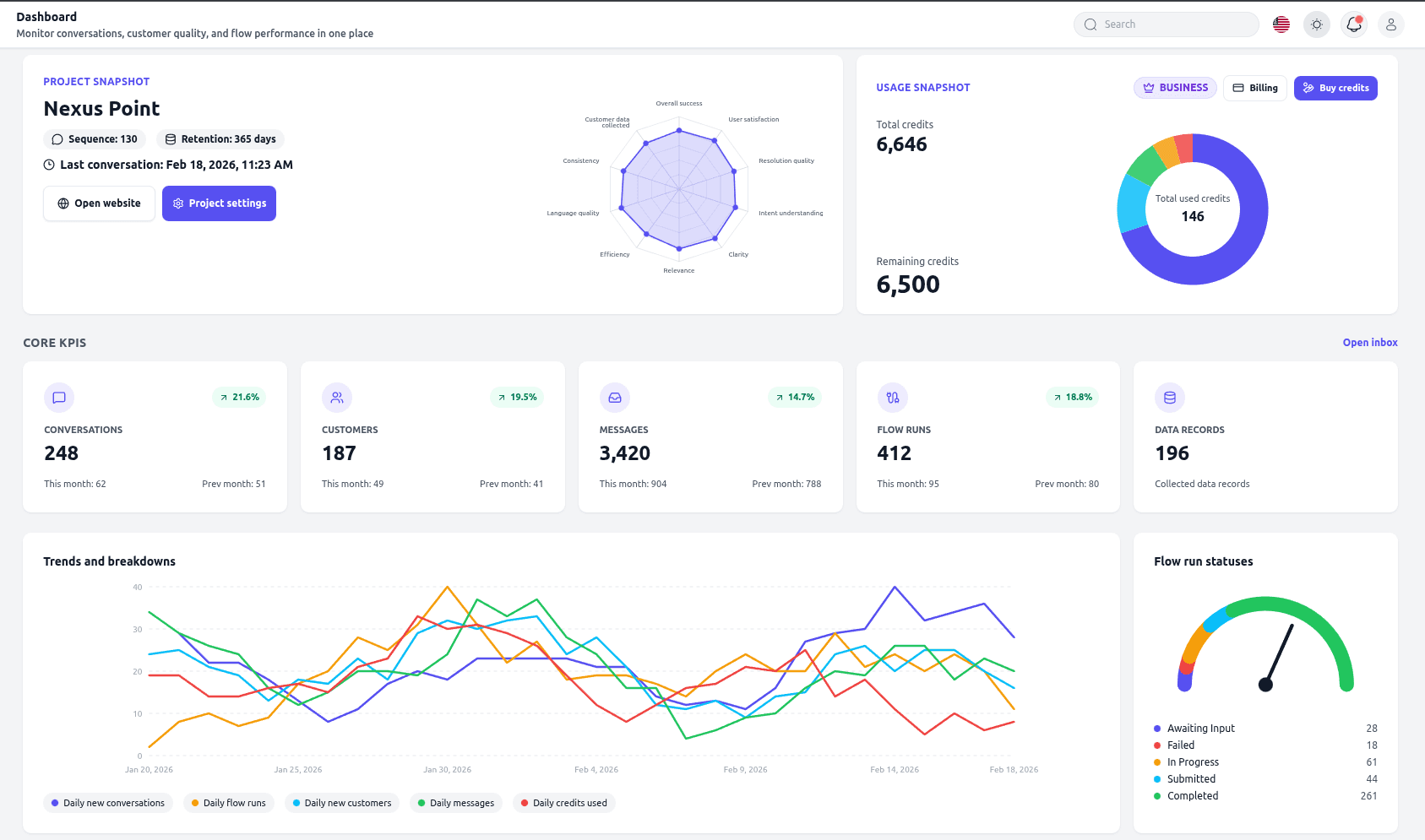1425x840 pixels.
Task: Click the sun icon to switch theme
Action: pyautogui.click(x=1316, y=24)
